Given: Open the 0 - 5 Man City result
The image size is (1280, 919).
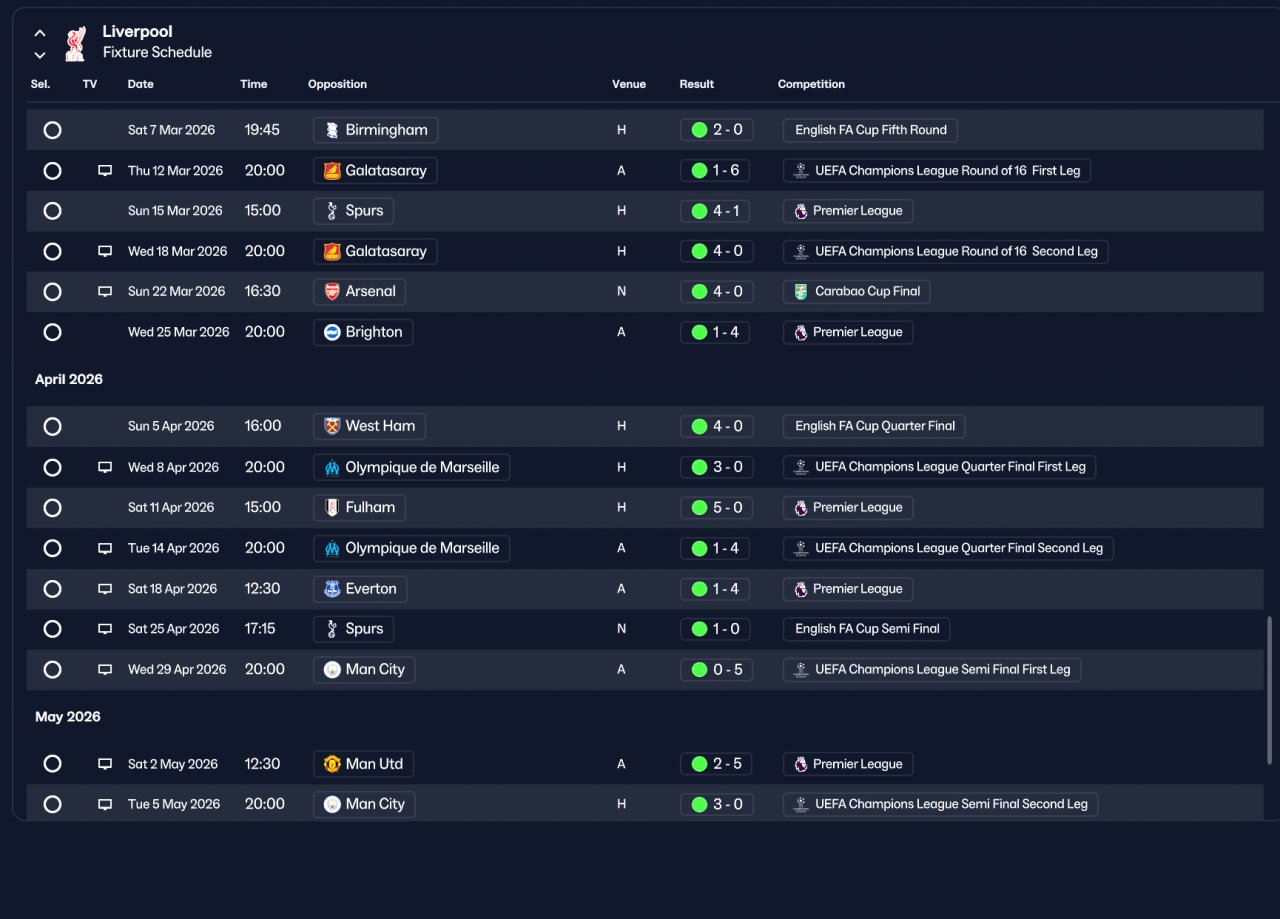Looking at the screenshot, I should 716,670.
